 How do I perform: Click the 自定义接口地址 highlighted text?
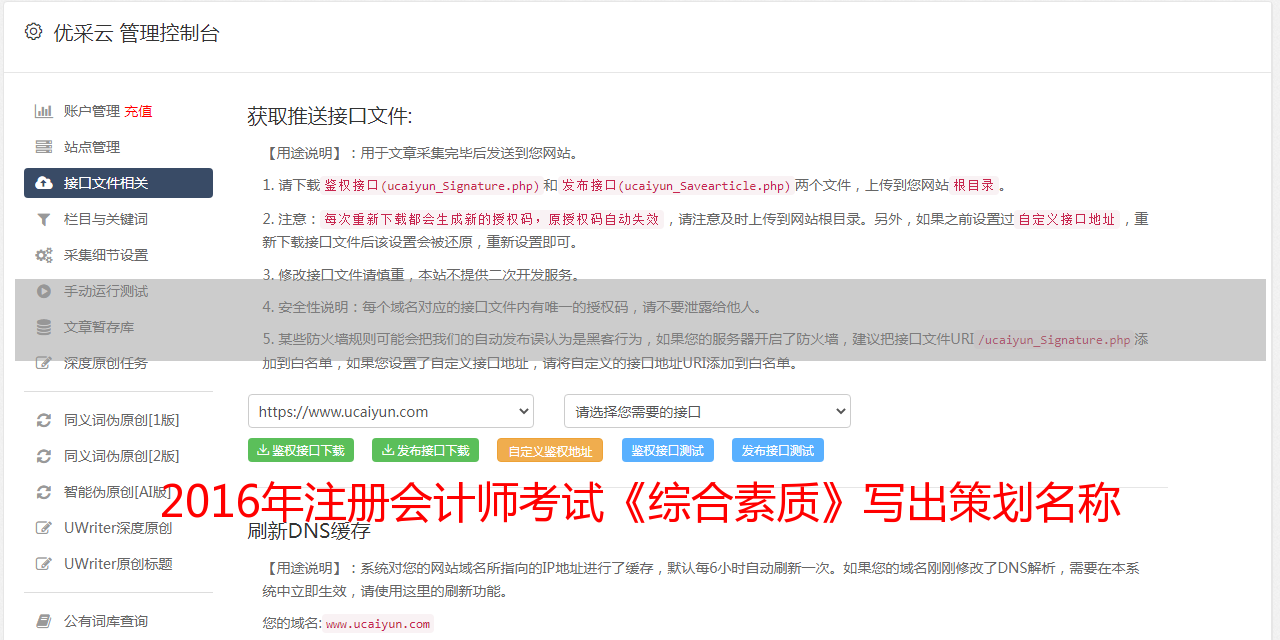[1066, 219]
